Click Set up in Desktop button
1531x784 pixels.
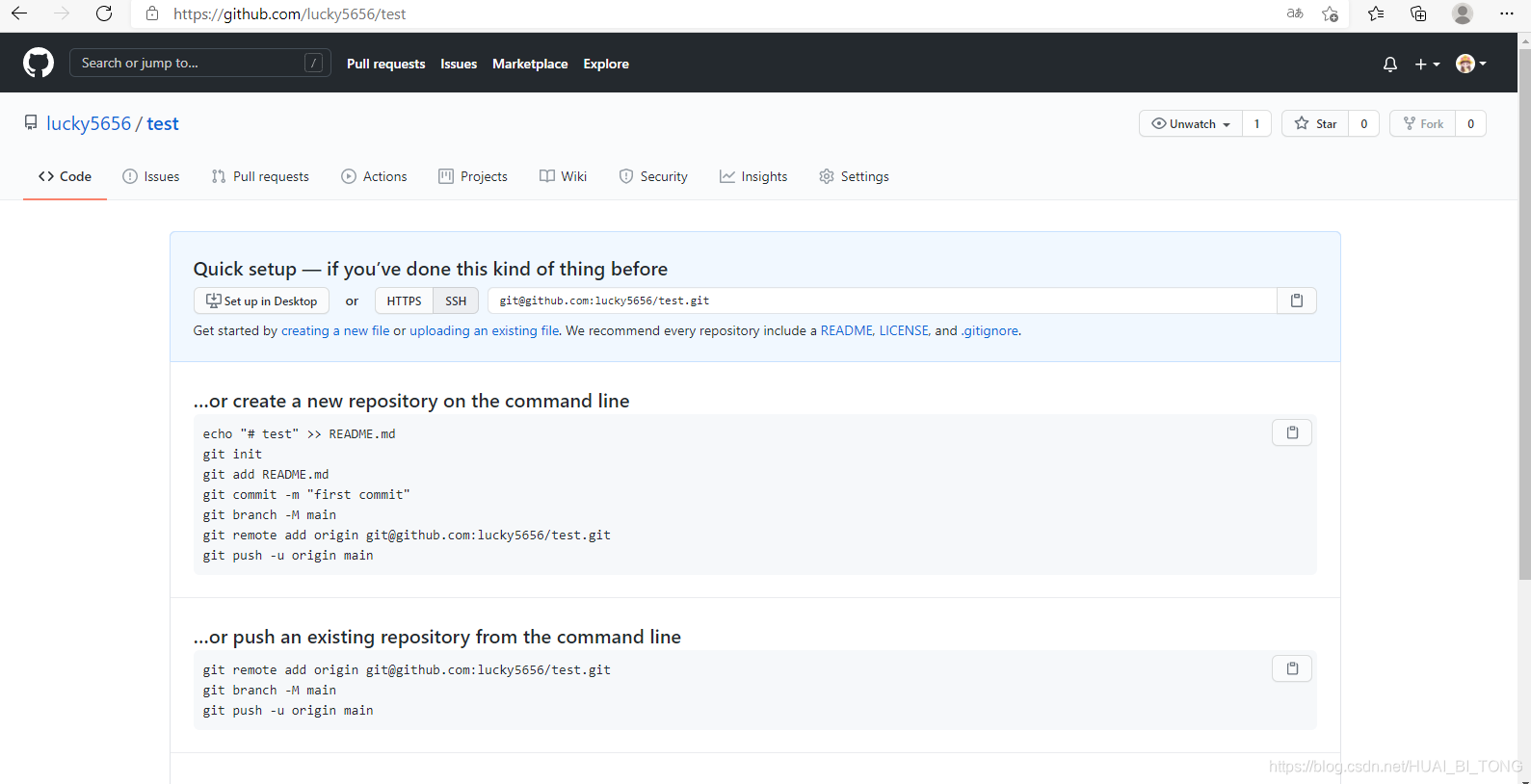[x=261, y=301]
